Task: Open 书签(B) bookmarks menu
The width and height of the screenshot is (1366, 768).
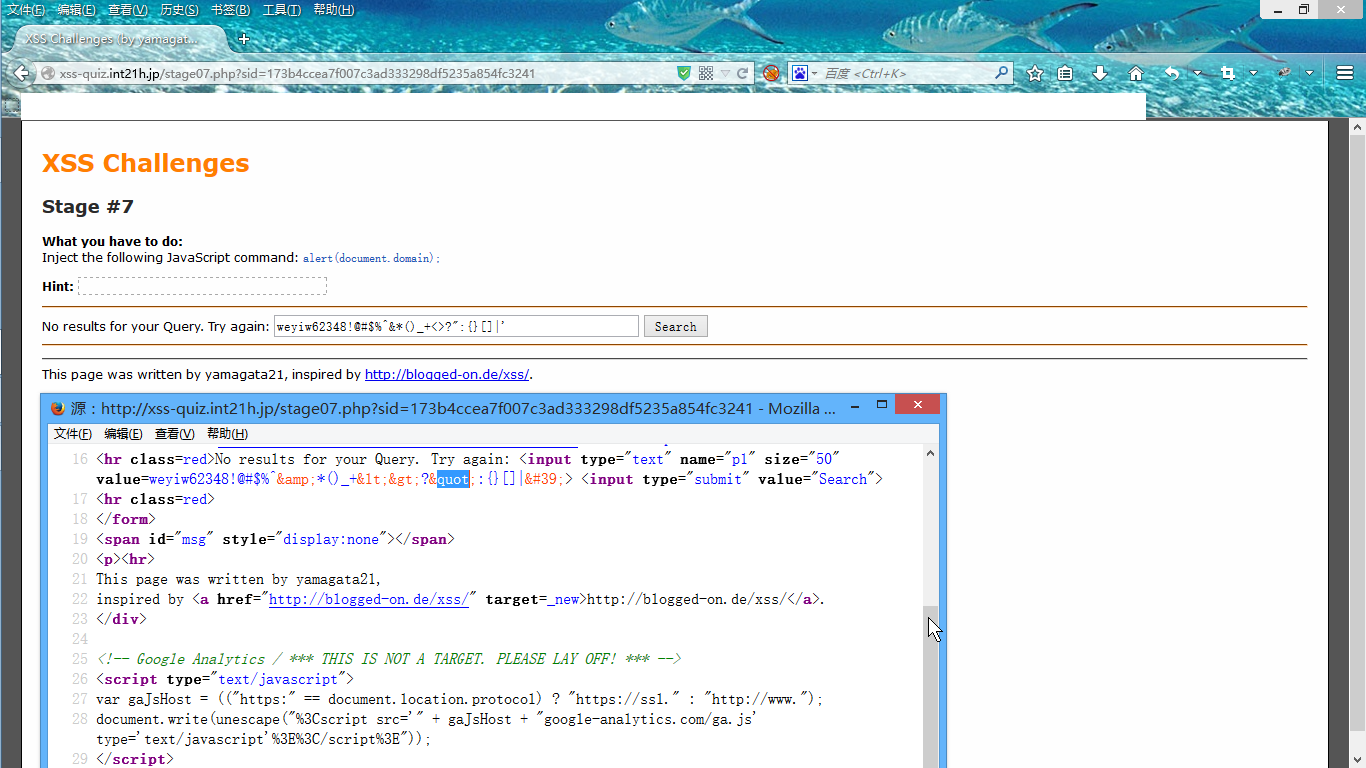Action: (x=231, y=10)
